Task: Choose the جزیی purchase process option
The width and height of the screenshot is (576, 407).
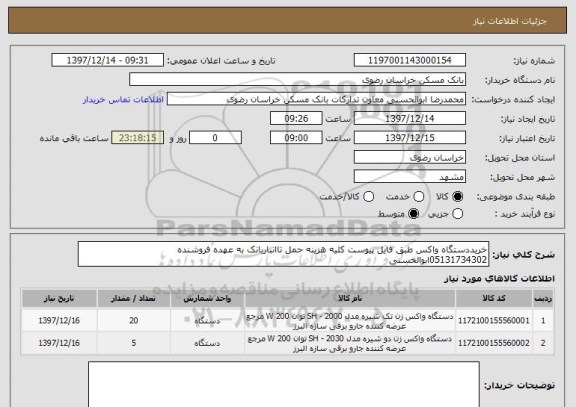Action: [x=457, y=213]
